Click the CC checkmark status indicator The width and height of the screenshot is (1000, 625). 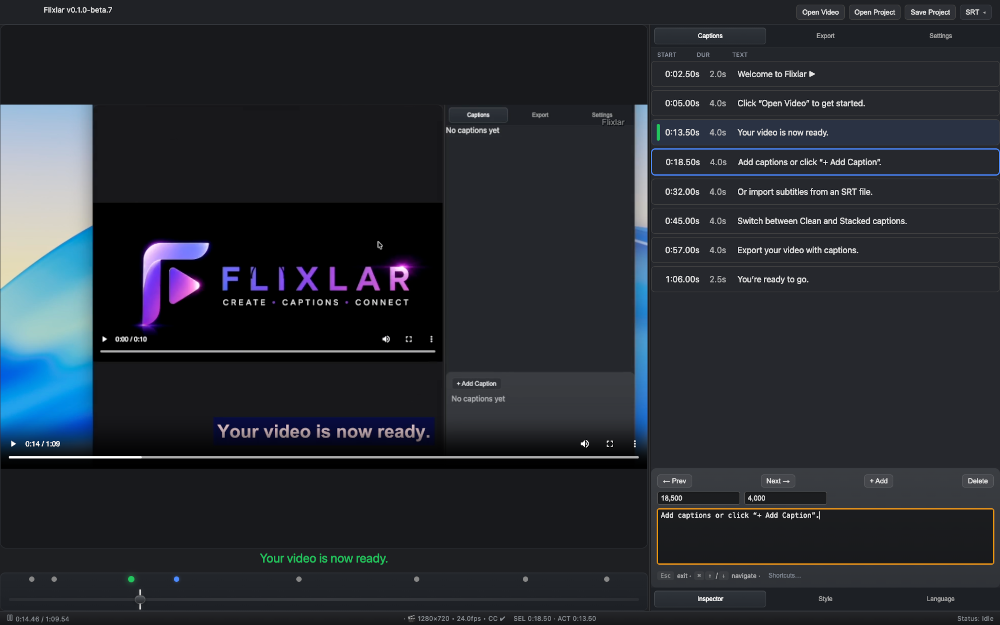497,619
